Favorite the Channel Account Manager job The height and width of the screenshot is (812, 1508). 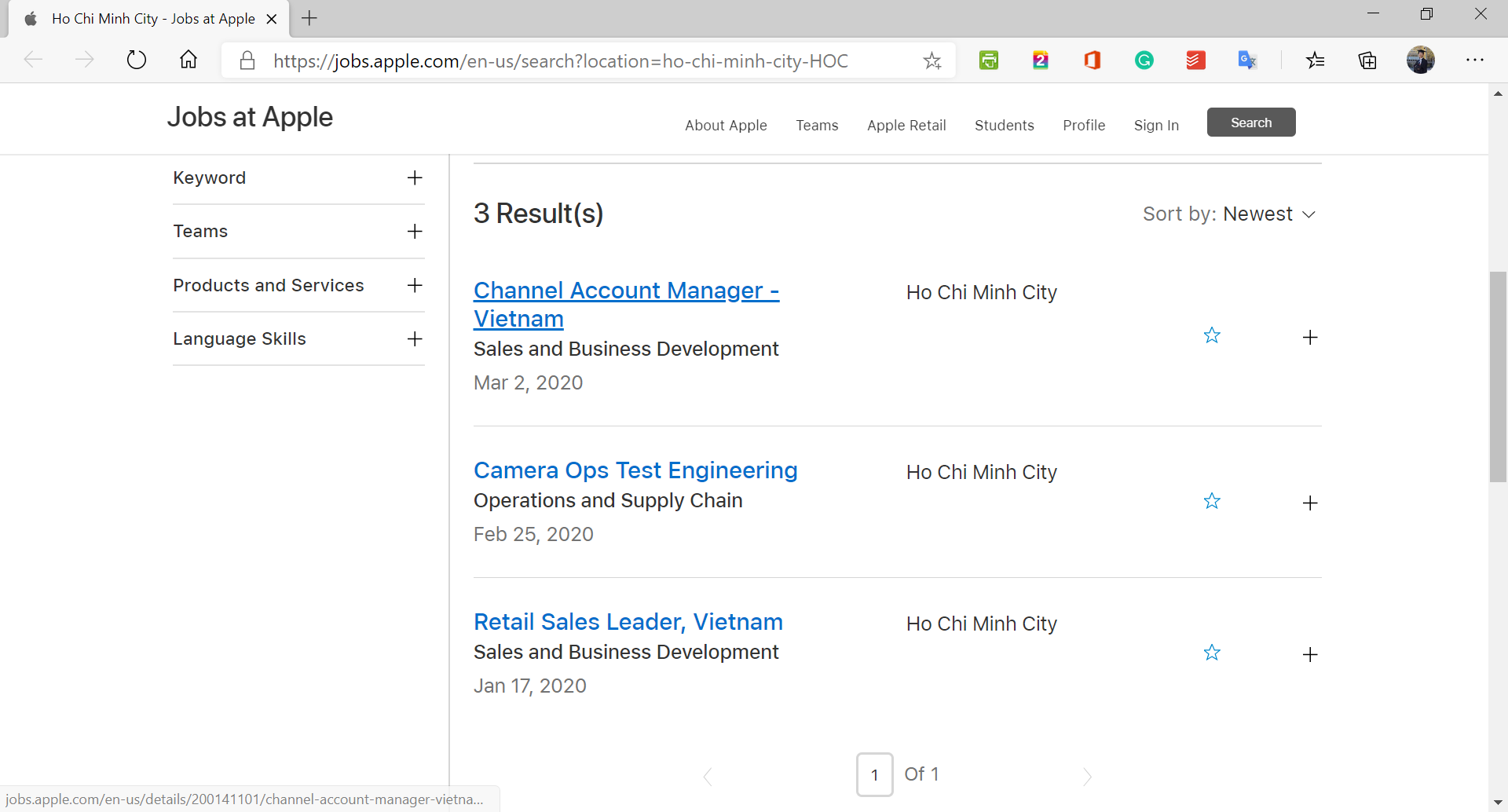(x=1212, y=336)
